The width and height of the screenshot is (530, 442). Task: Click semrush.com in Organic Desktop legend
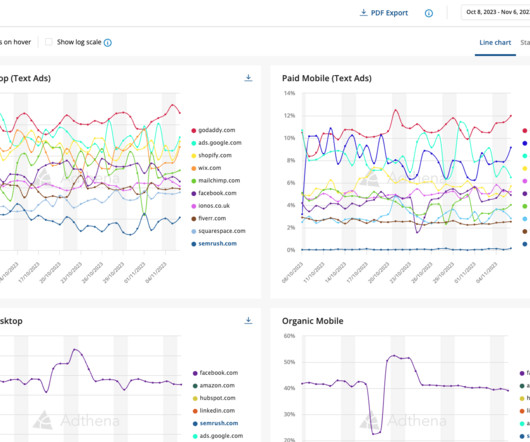tap(215, 423)
